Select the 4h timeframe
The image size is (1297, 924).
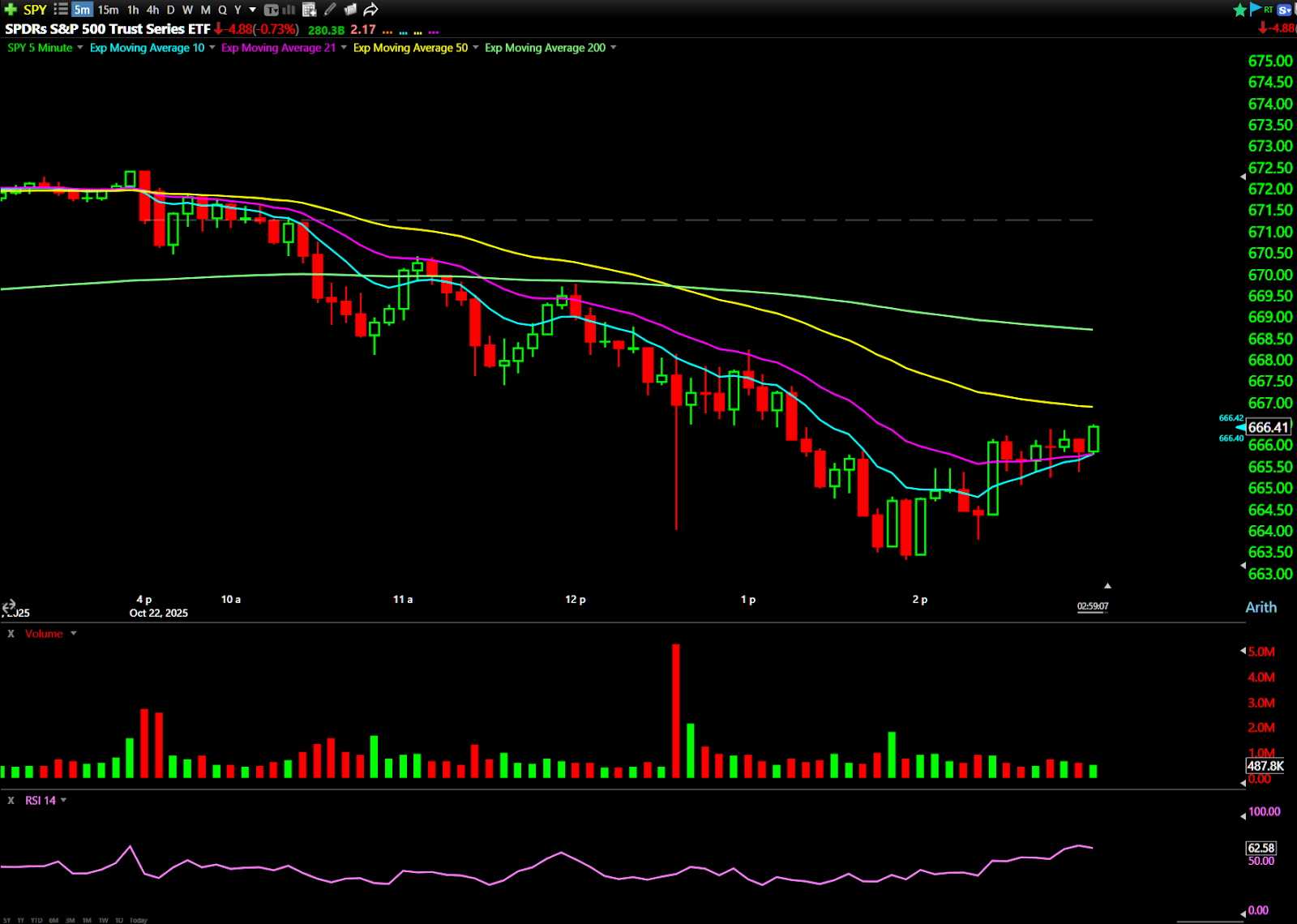(152, 10)
